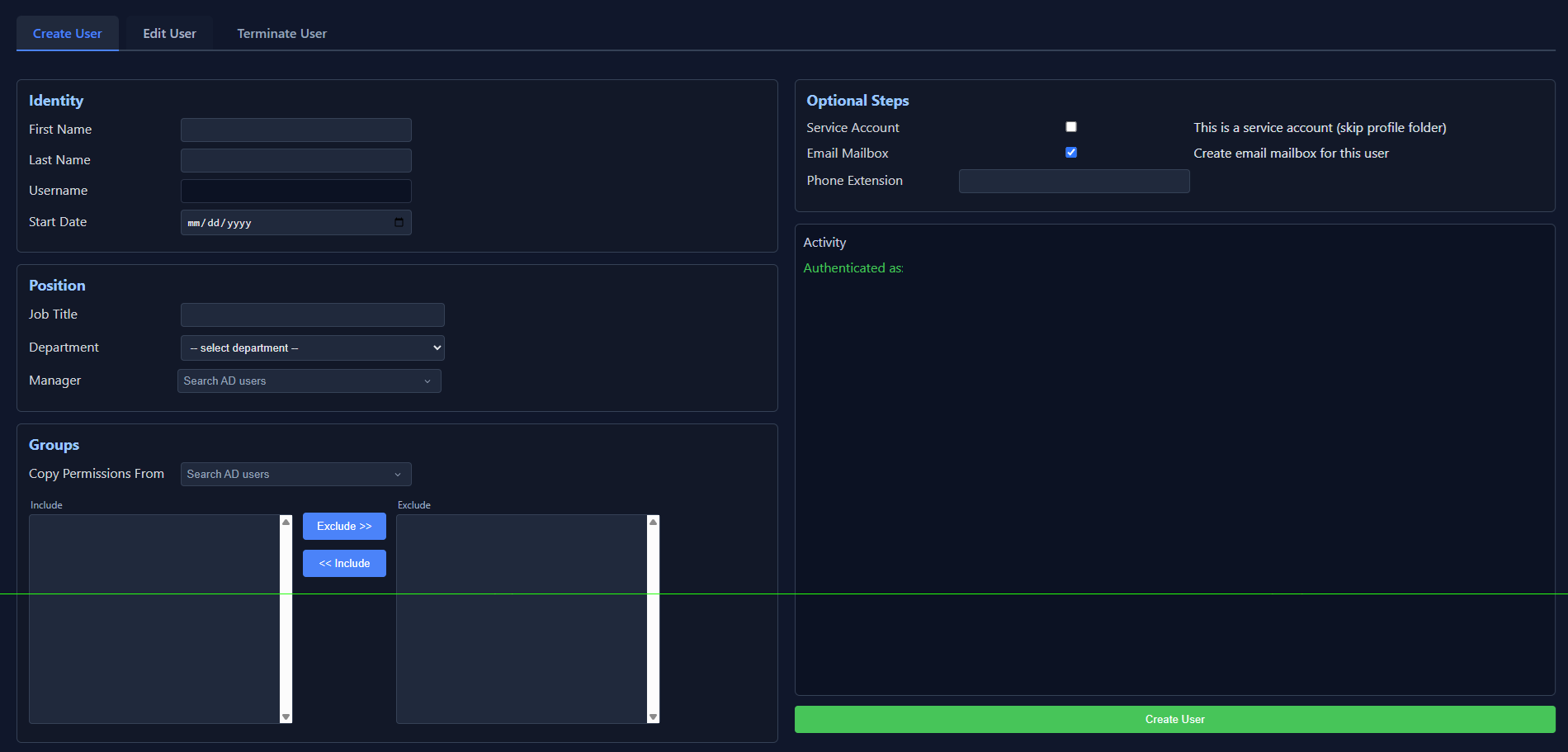1568x752 pixels.
Task: Click the << Include button
Action: click(x=344, y=563)
